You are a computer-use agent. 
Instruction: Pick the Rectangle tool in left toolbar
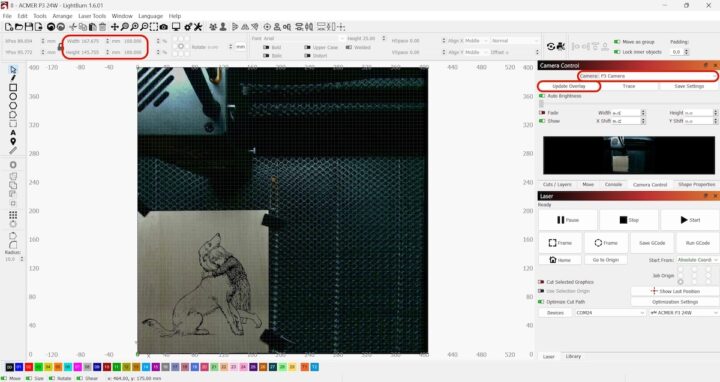[13, 87]
